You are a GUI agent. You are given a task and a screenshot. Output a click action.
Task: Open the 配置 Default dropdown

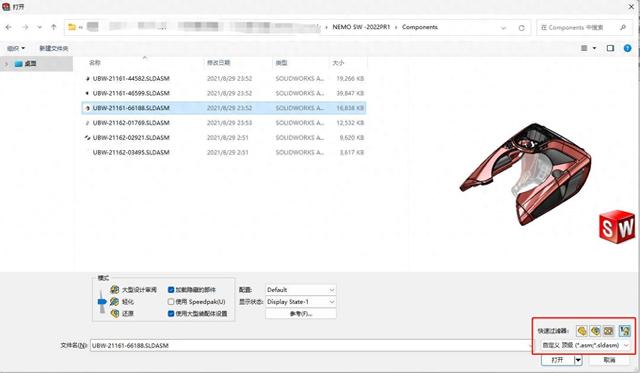301,290
